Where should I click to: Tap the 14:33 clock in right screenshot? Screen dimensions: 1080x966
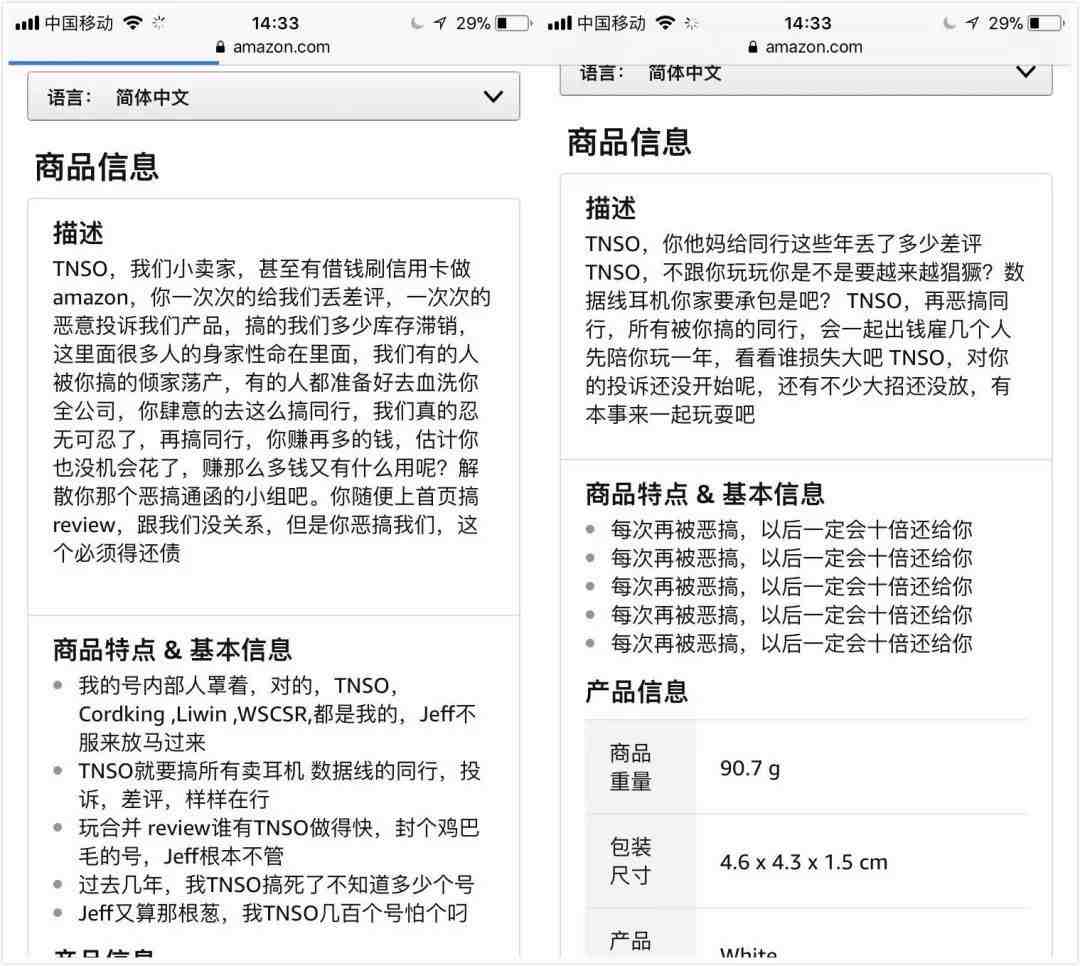pos(807,23)
